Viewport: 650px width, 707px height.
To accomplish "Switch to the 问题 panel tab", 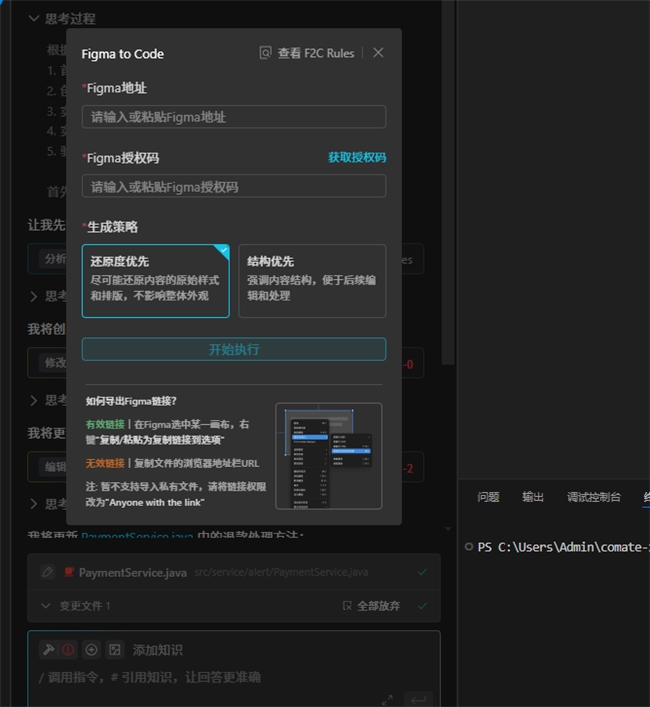I will point(488,497).
